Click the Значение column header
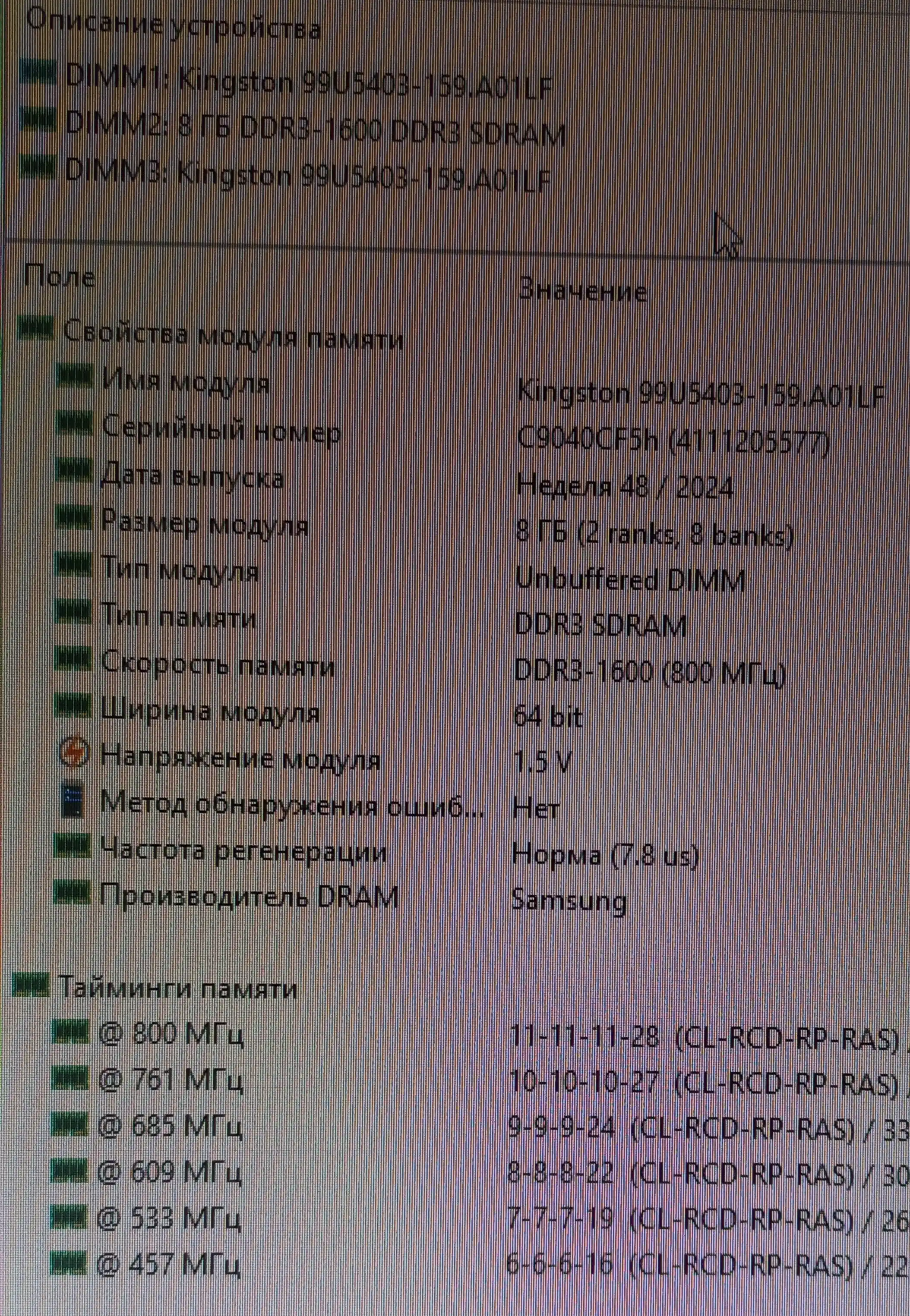 coord(583,291)
